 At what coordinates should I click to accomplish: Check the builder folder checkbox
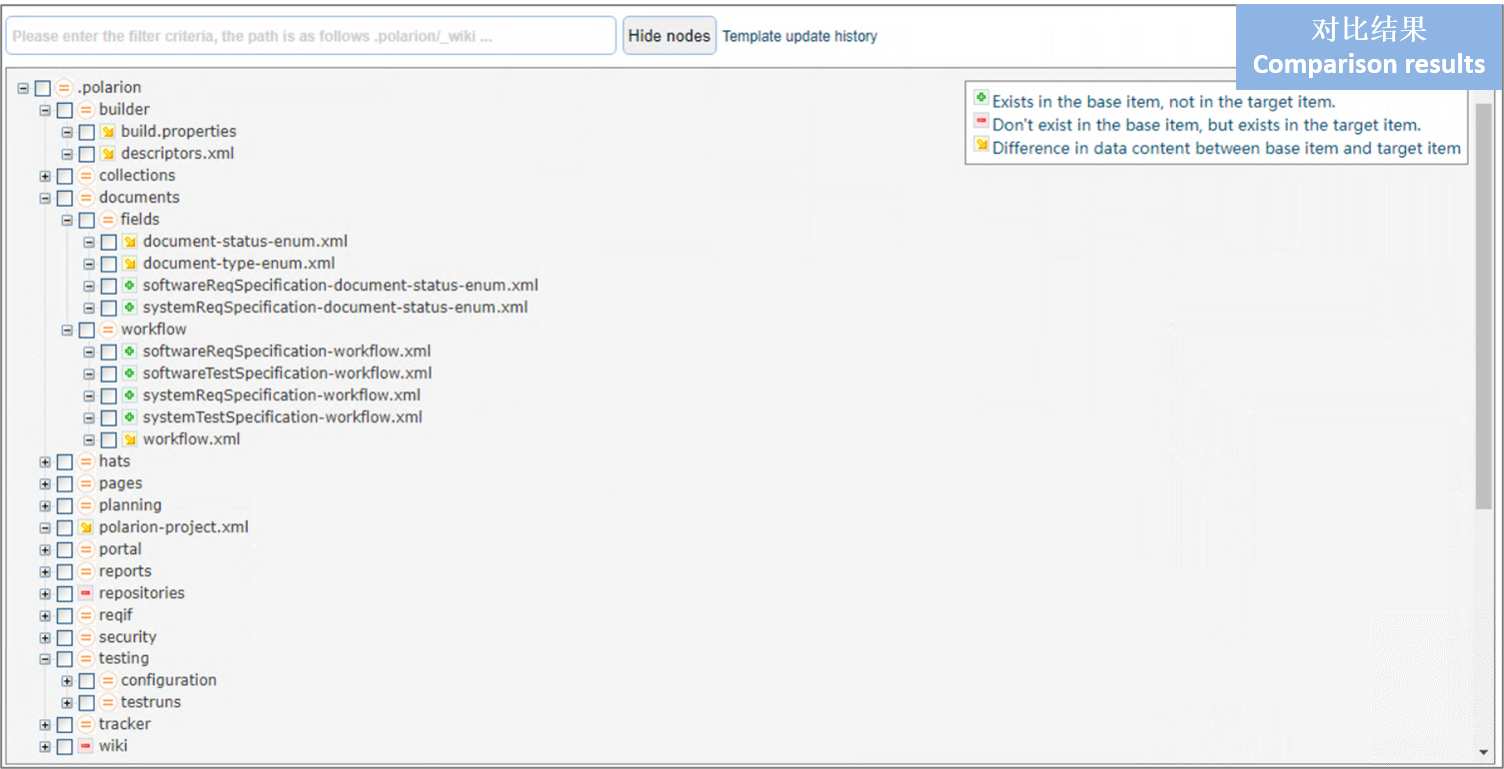coord(65,110)
